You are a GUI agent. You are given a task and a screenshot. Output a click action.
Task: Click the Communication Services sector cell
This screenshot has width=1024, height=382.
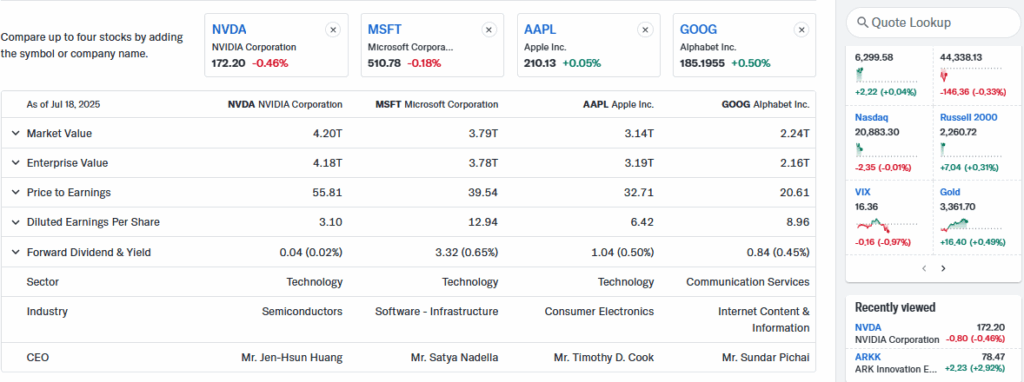(x=748, y=282)
